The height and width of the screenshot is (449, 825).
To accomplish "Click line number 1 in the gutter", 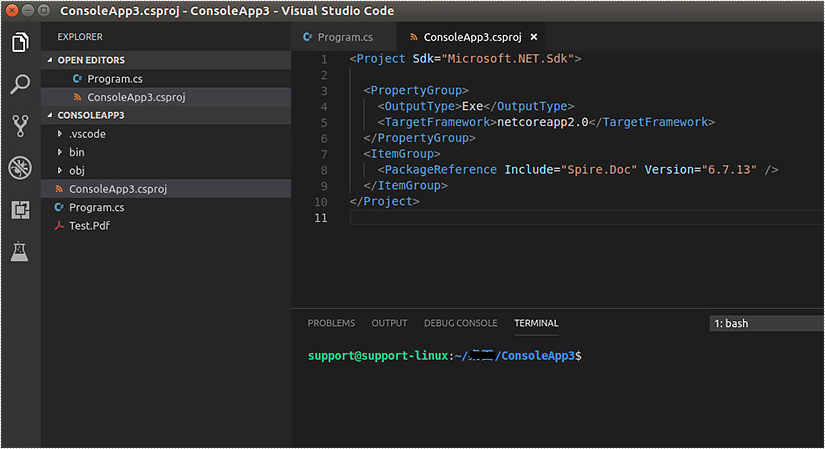I will coord(324,59).
